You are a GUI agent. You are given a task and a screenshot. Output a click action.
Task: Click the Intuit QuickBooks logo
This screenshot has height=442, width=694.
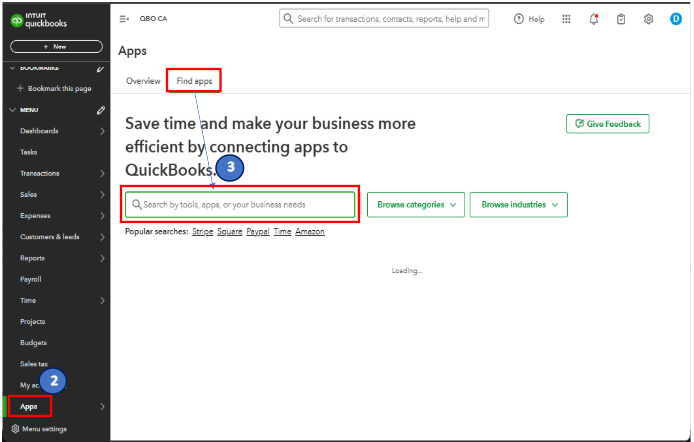coord(39,20)
